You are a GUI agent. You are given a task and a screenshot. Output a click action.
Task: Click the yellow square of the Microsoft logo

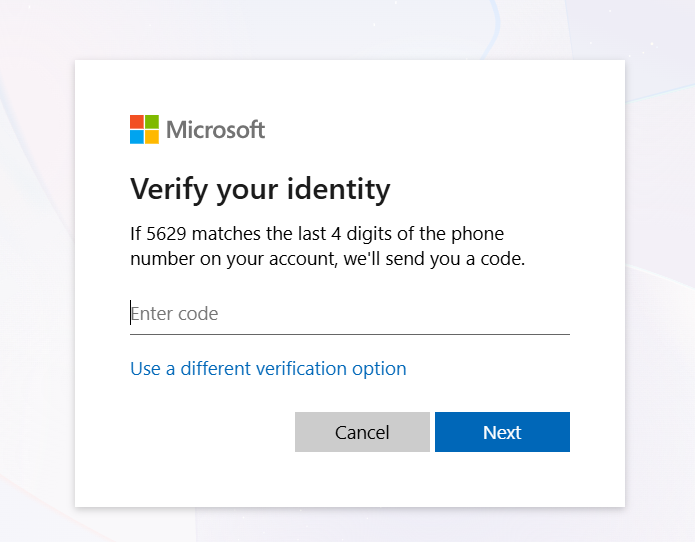click(x=152, y=137)
